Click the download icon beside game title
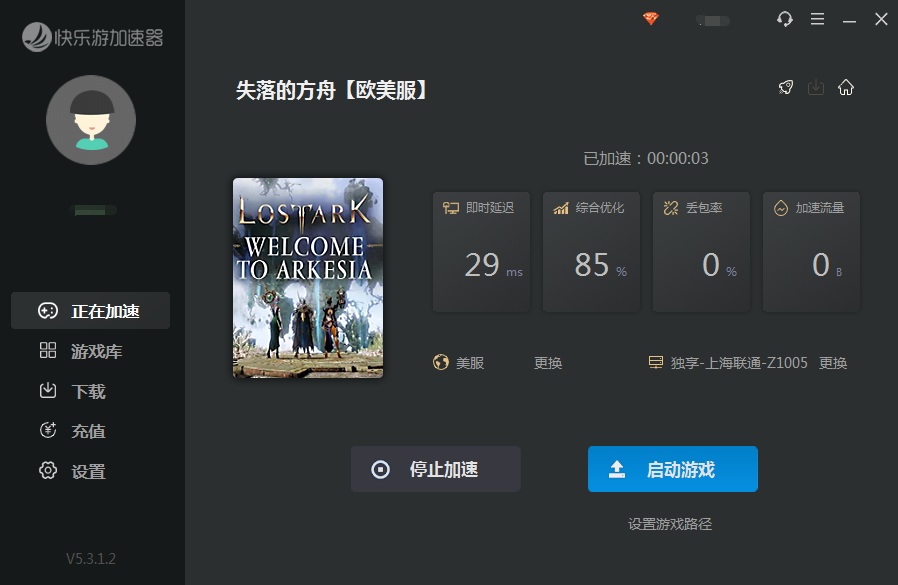898x585 pixels. tap(816, 87)
